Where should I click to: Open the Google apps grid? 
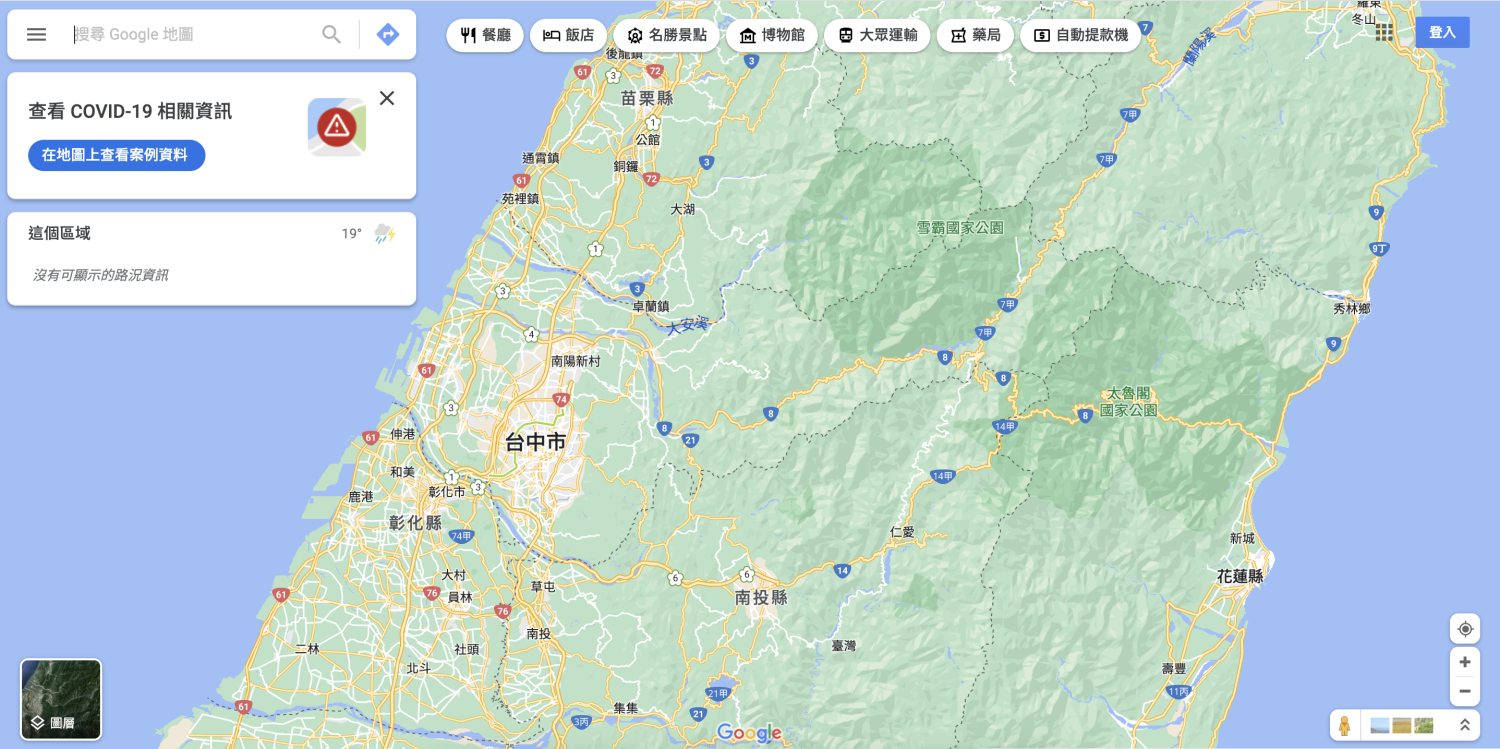[x=1384, y=32]
